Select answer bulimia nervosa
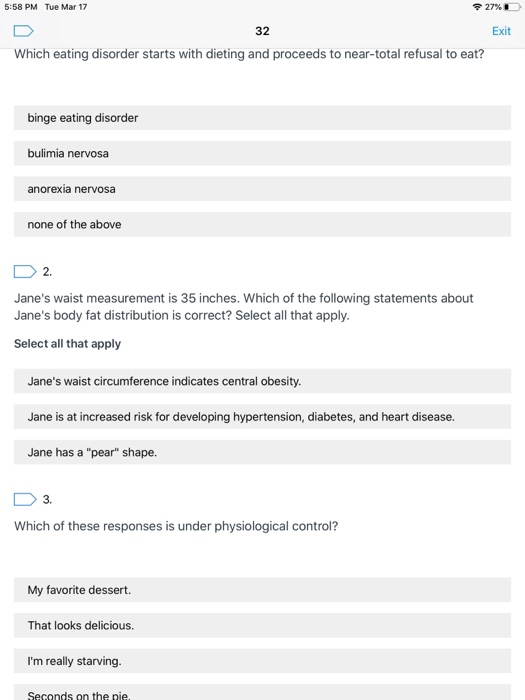Viewport: 525px width, 700px height. click(262, 153)
